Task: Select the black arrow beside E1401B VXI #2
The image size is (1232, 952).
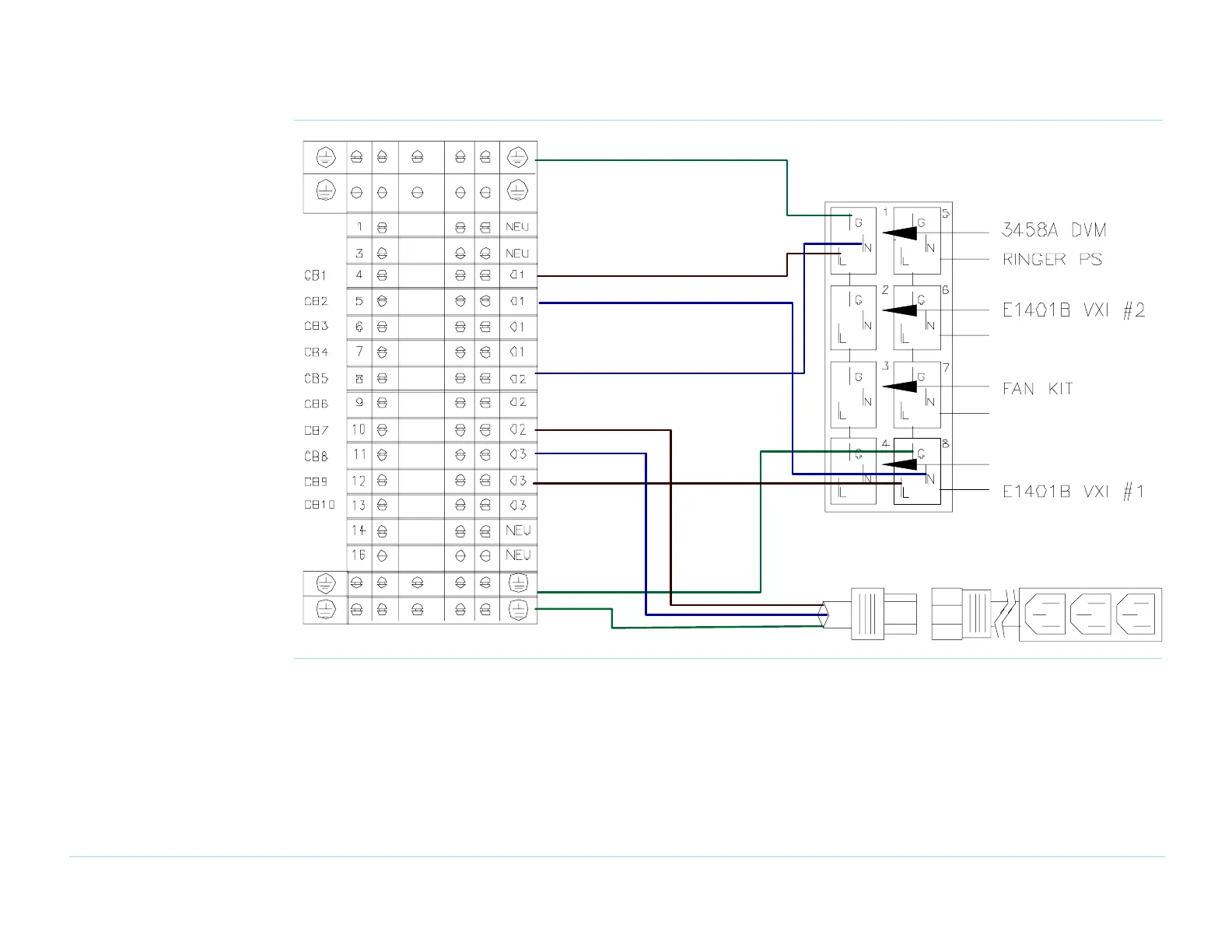Action: (901, 310)
